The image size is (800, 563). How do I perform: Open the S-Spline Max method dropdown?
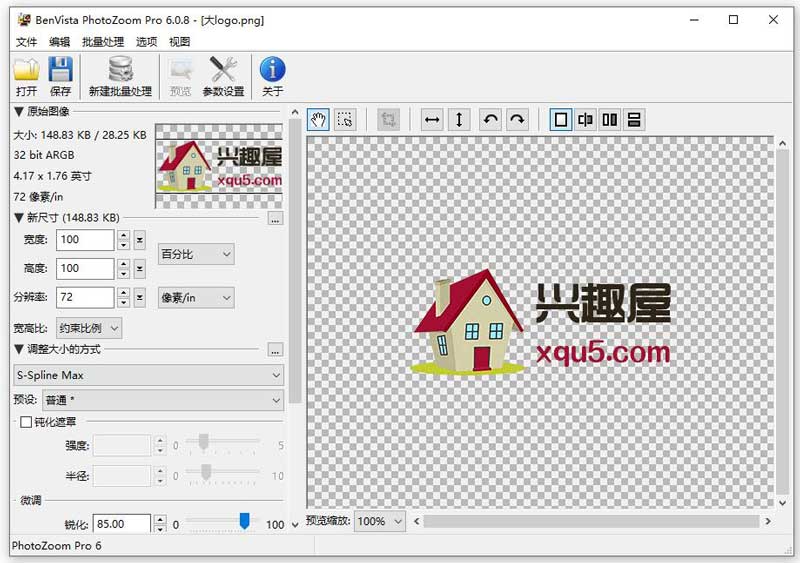(148, 375)
